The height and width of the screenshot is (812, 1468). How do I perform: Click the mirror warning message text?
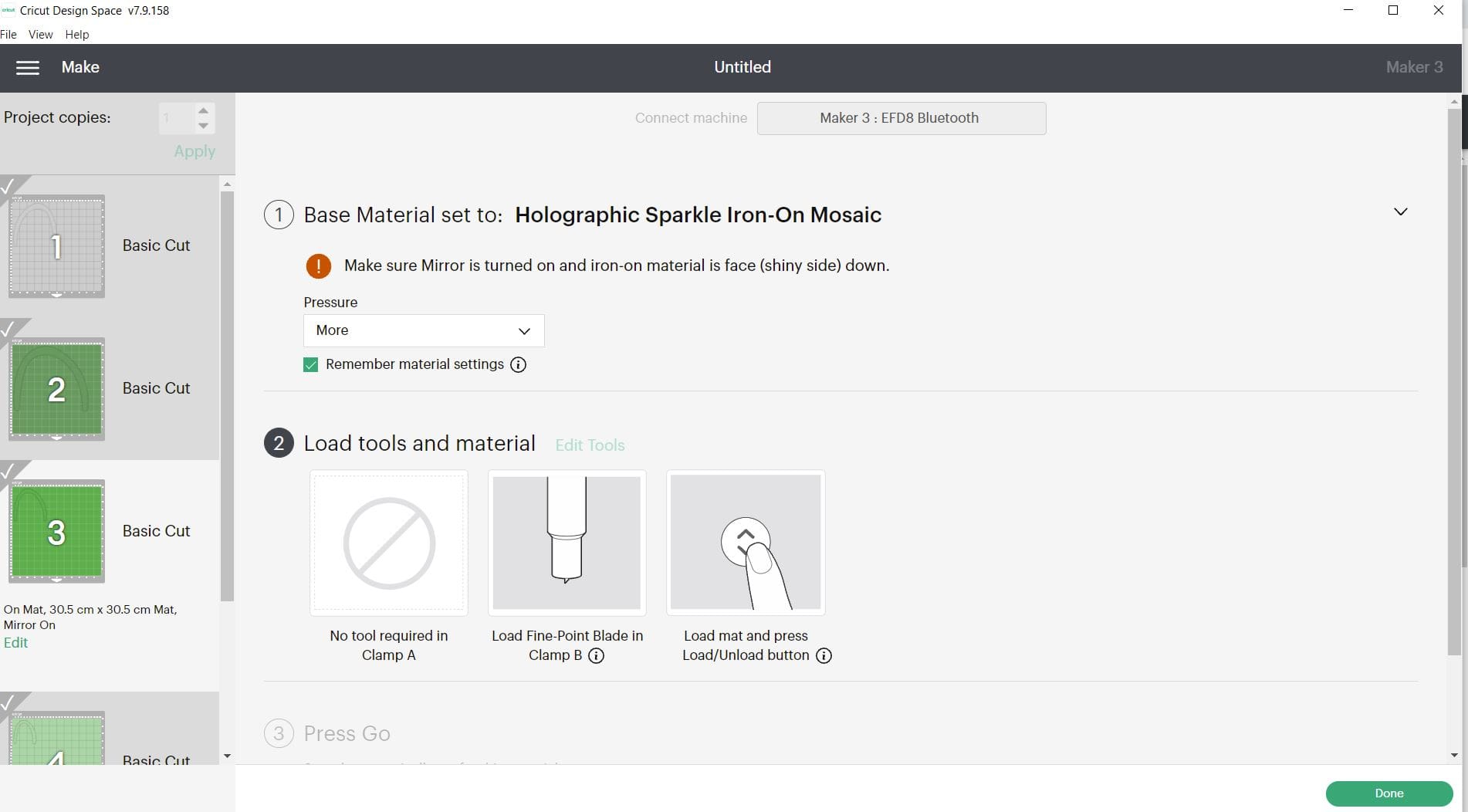(617, 266)
